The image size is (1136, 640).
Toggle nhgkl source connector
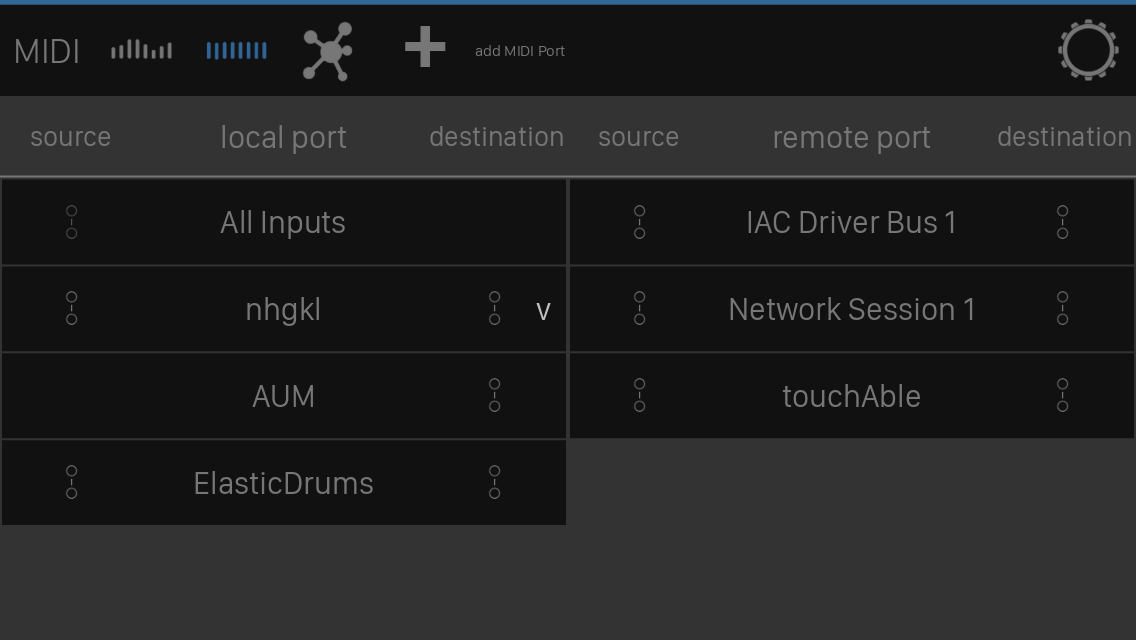pyautogui.click(x=71, y=308)
